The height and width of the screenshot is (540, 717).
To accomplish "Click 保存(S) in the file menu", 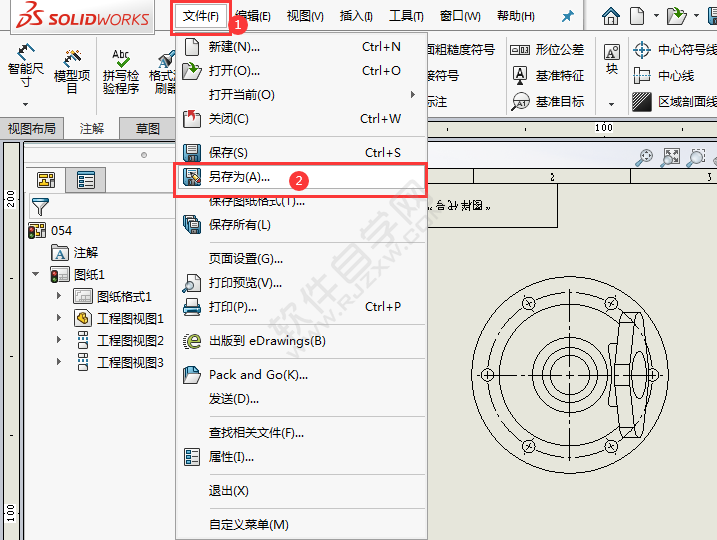I will (x=301, y=152).
